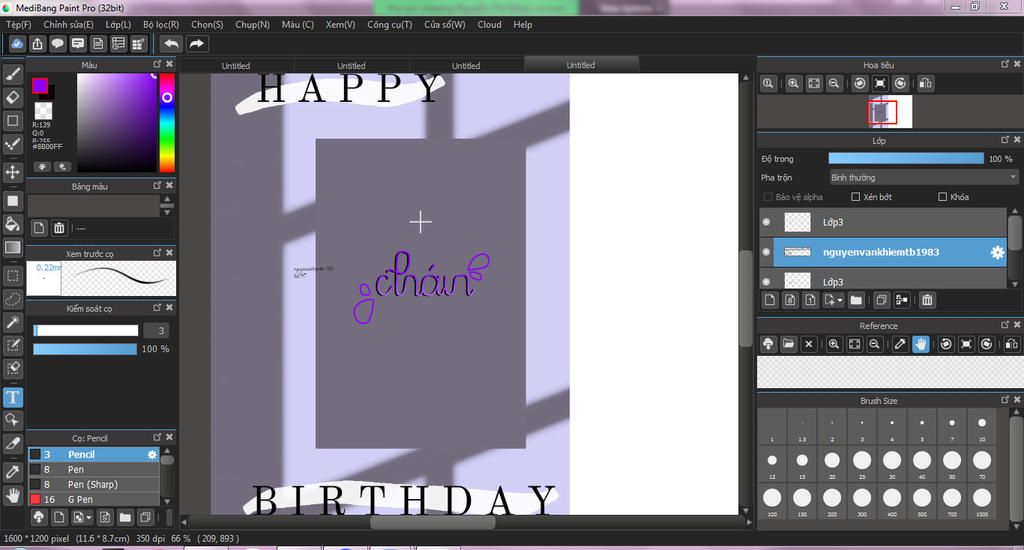Open image file in Reference panel
Viewport: 1024px width, 550px height.
(x=788, y=344)
